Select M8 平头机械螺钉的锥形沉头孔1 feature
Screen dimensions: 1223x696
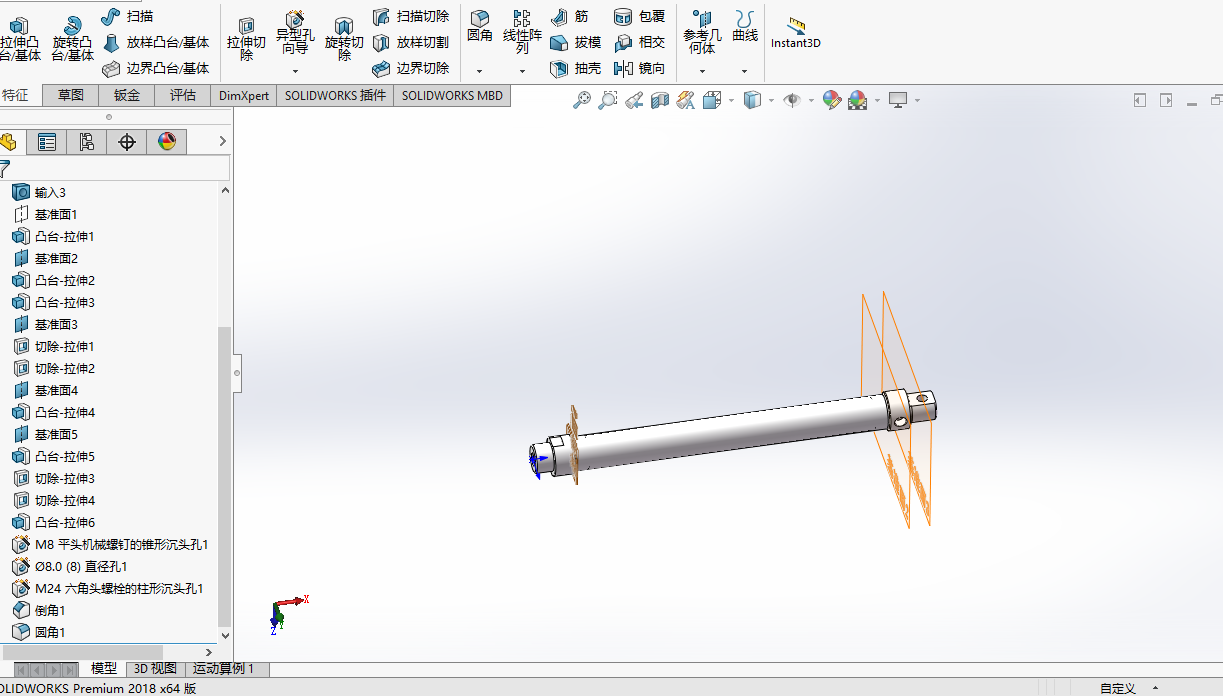(110, 544)
